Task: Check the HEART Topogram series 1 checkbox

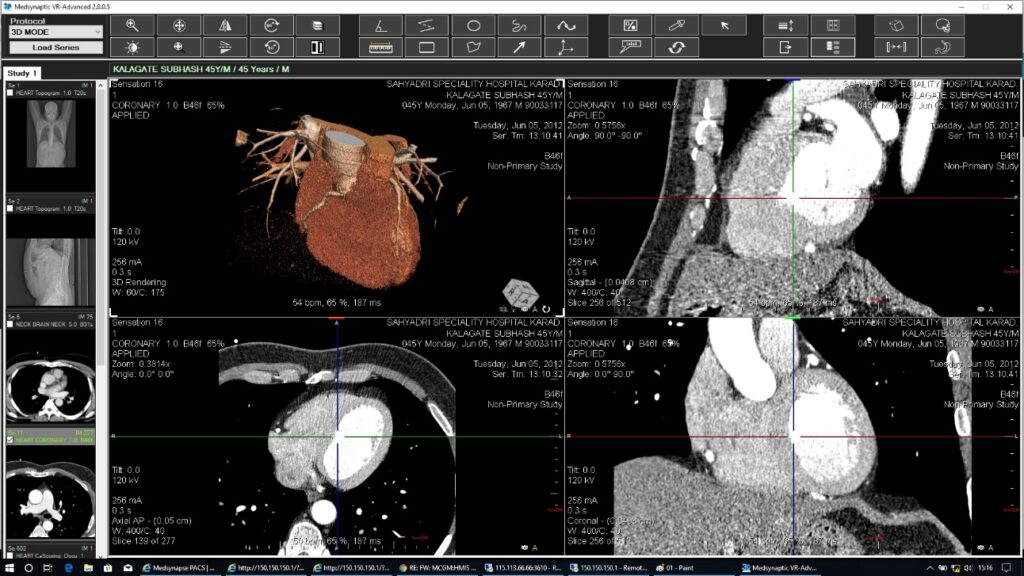Action: (x=11, y=93)
